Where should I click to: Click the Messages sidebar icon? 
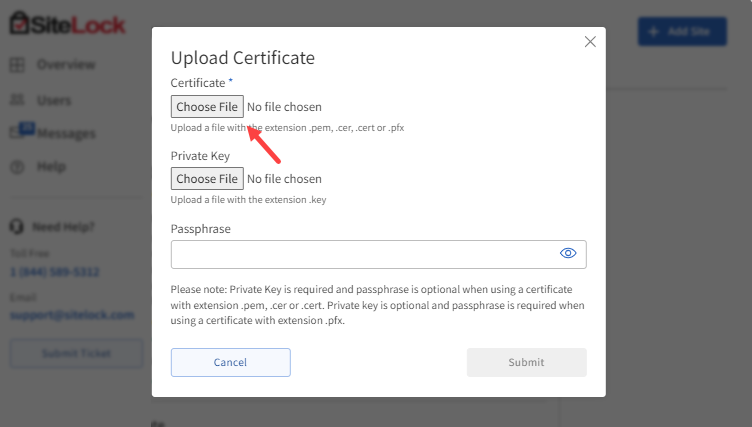(x=18, y=132)
